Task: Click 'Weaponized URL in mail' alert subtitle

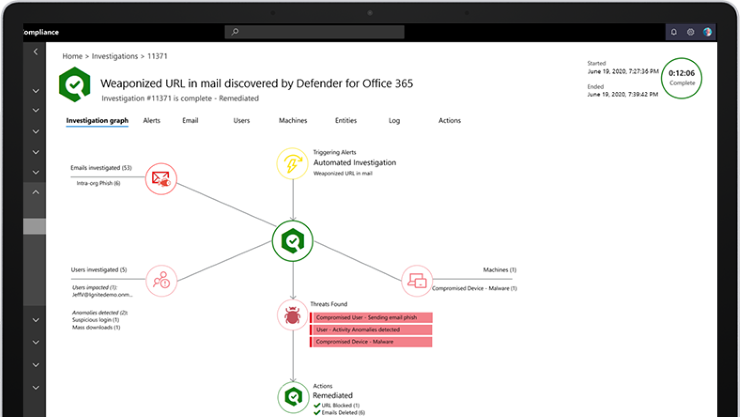Action: click(x=343, y=174)
